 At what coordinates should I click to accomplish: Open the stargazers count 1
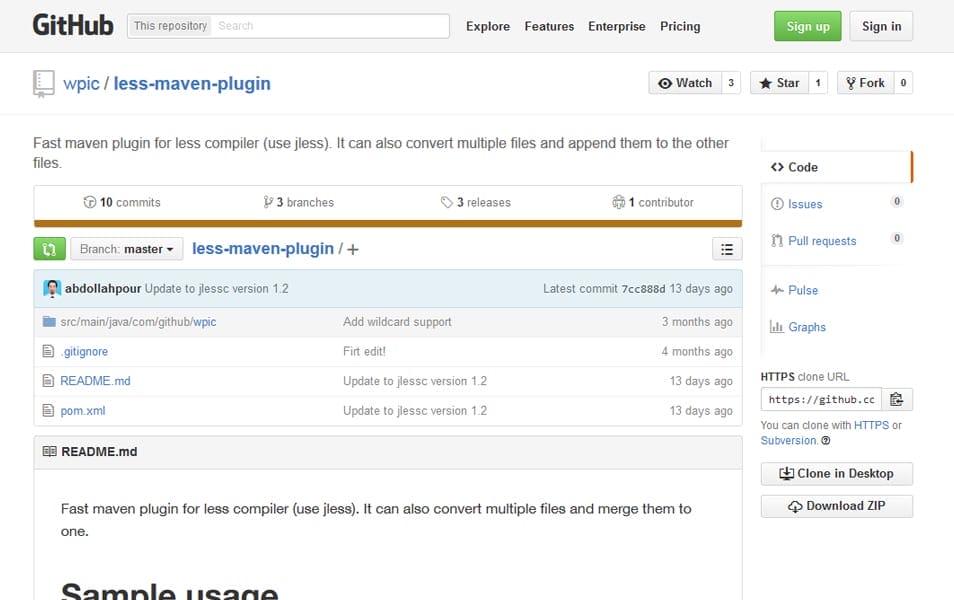click(x=818, y=83)
